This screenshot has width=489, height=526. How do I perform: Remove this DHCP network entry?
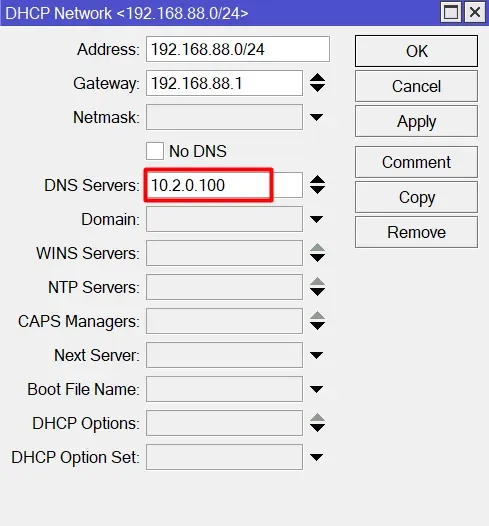click(417, 232)
